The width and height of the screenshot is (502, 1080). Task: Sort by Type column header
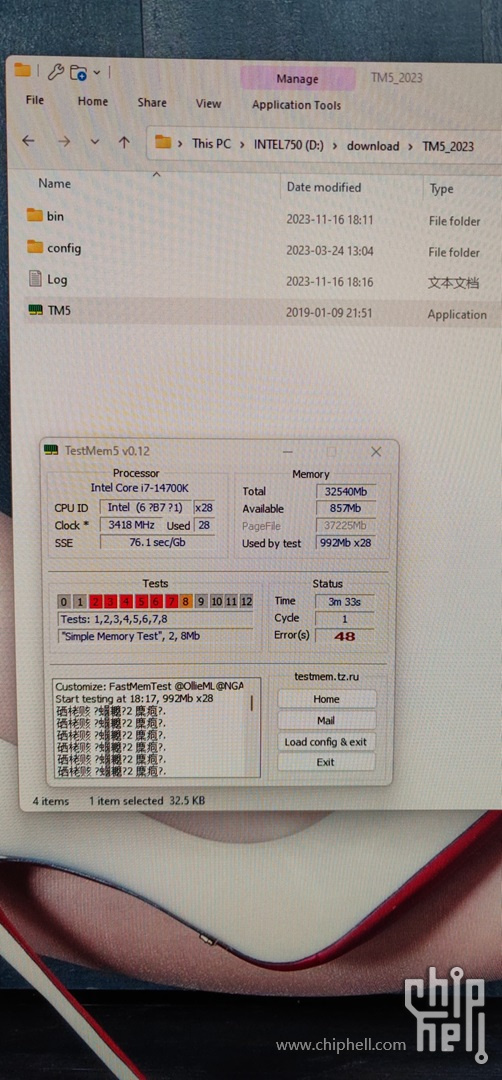coord(441,189)
